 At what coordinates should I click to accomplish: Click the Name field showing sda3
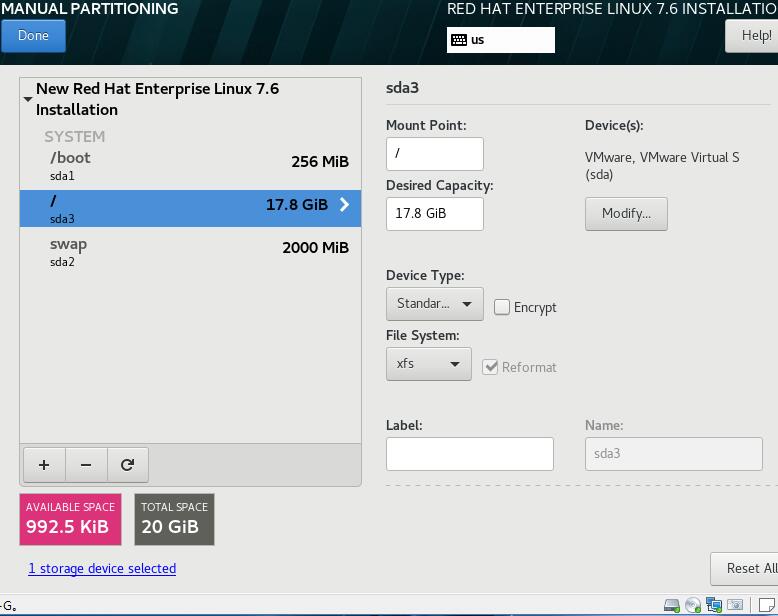click(x=674, y=454)
